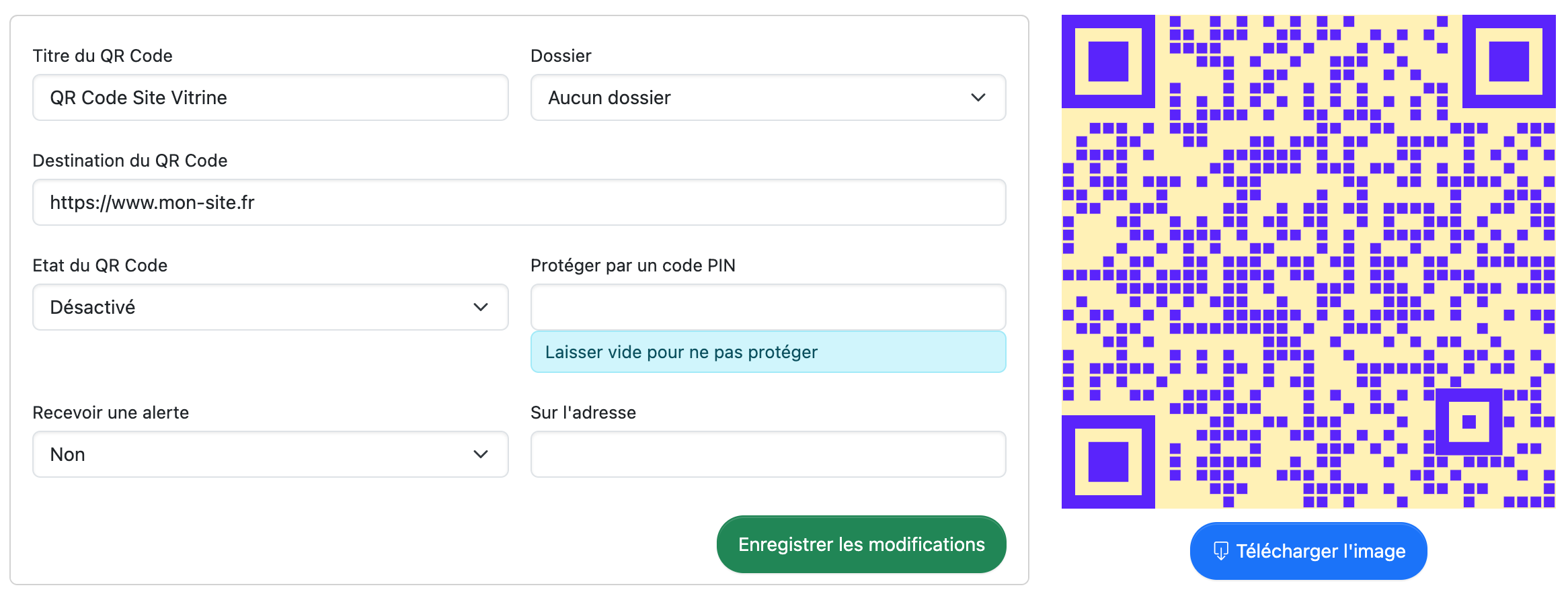The width and height of the screenshot is (1568, 598).
Task: Click inside the Sur l'adresse field
Action: (x=767, y=454)
